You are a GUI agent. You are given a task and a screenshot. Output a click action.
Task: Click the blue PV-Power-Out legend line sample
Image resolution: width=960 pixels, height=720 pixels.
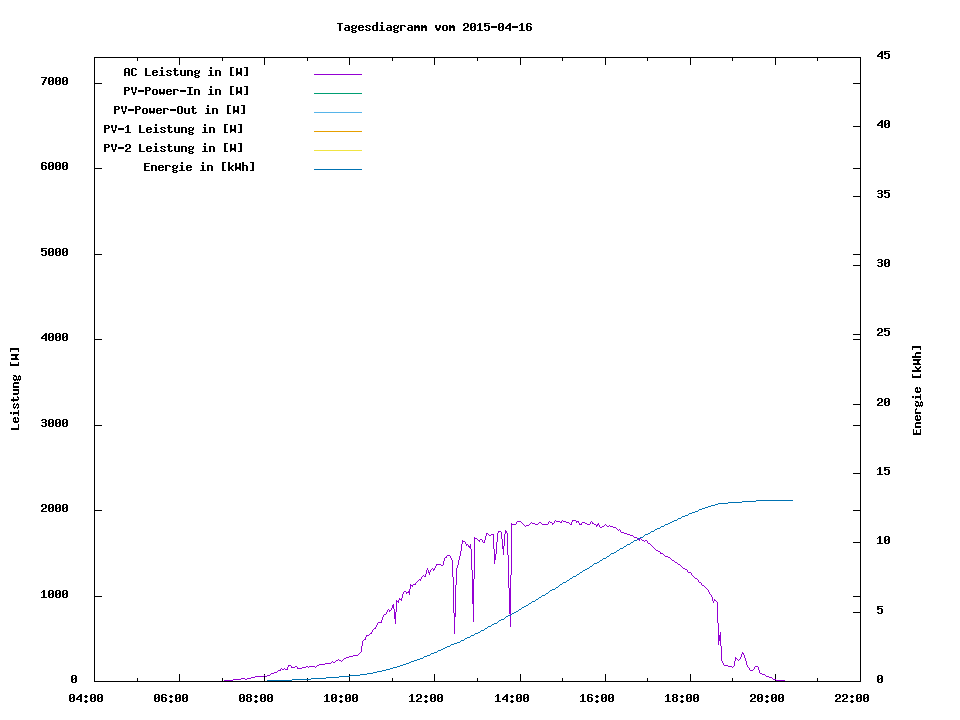pyautogui.click(x=337, y=112)
